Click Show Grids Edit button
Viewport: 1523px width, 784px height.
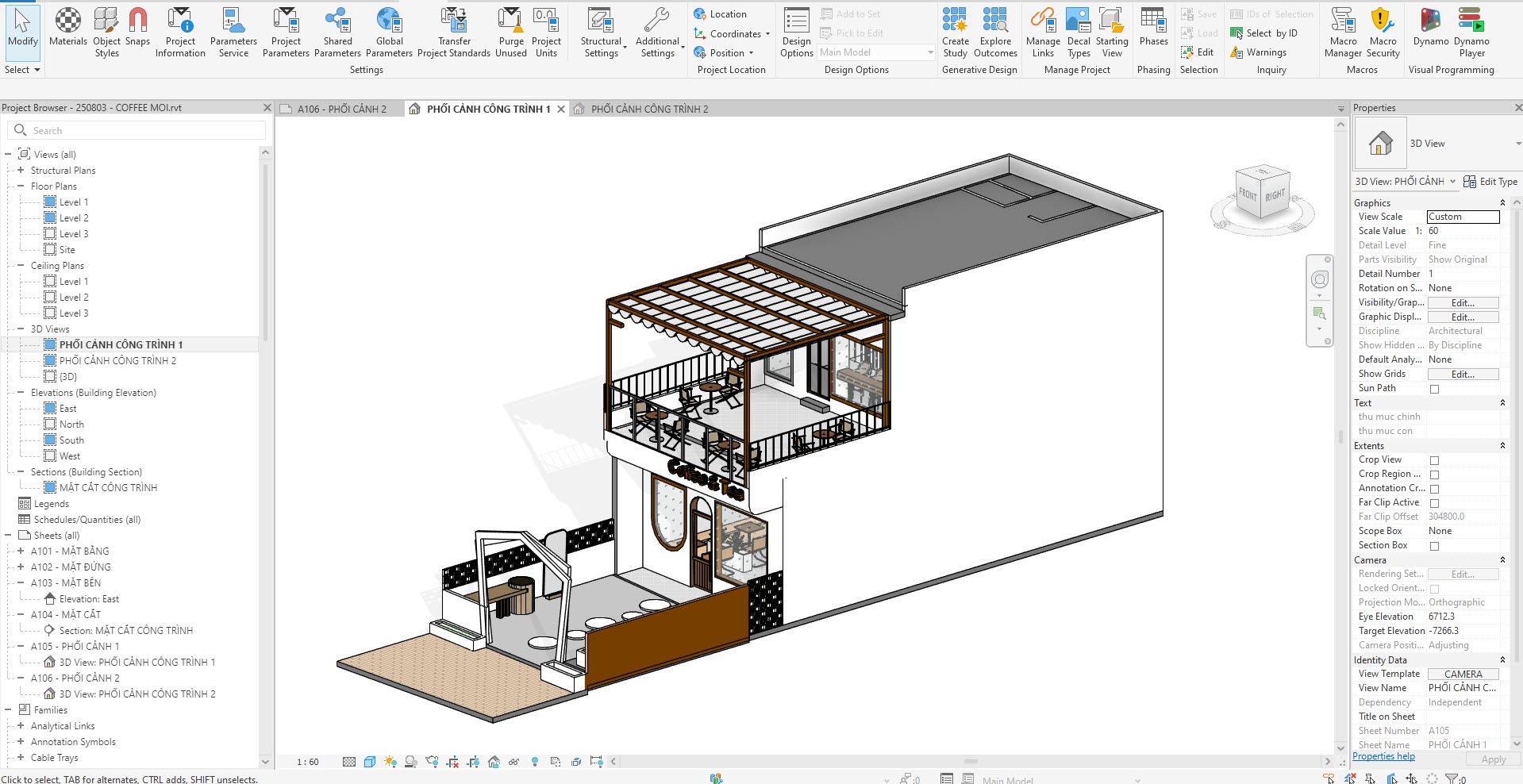(1463, 374)
